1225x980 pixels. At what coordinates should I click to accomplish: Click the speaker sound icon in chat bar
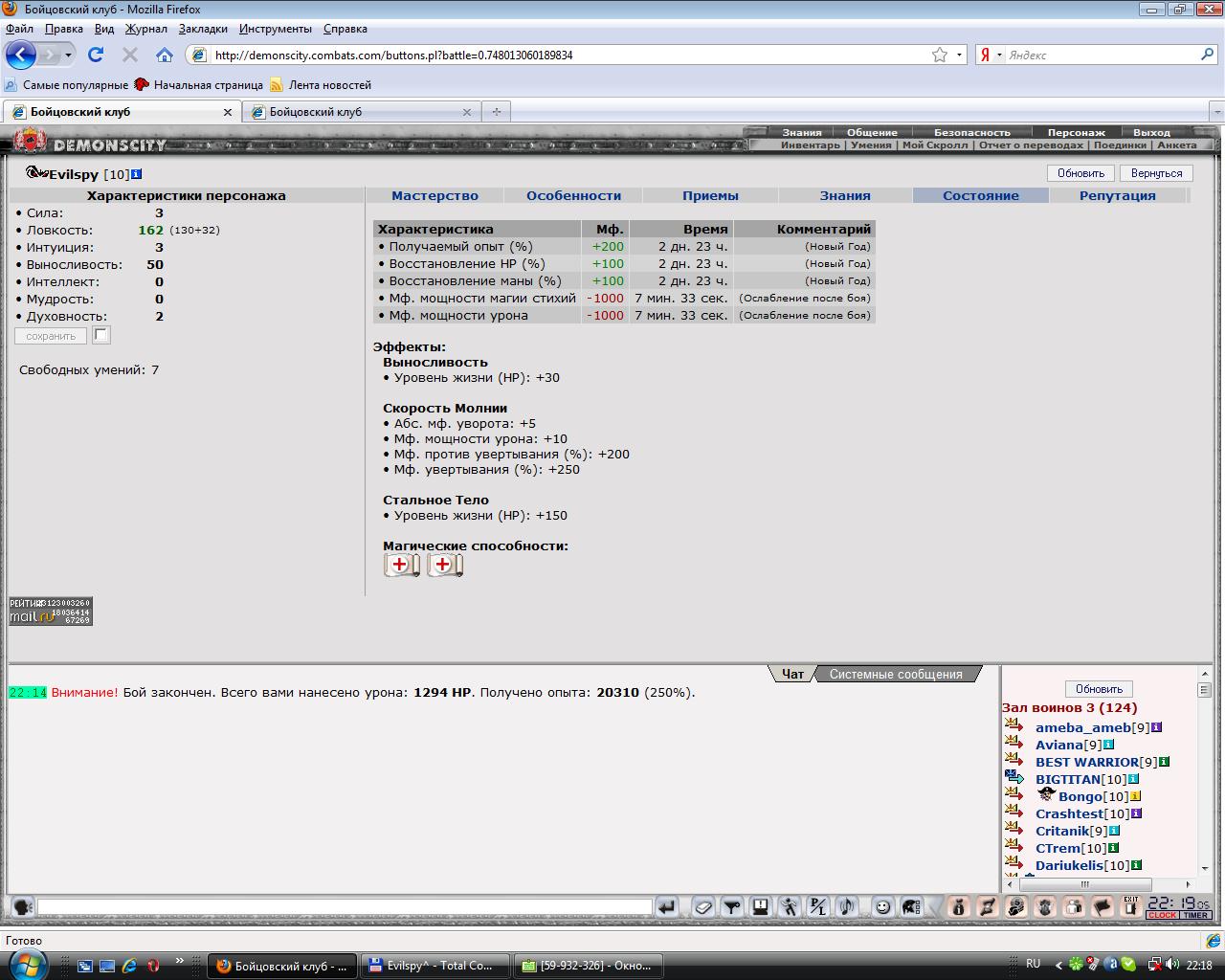[x=847, y=906]
